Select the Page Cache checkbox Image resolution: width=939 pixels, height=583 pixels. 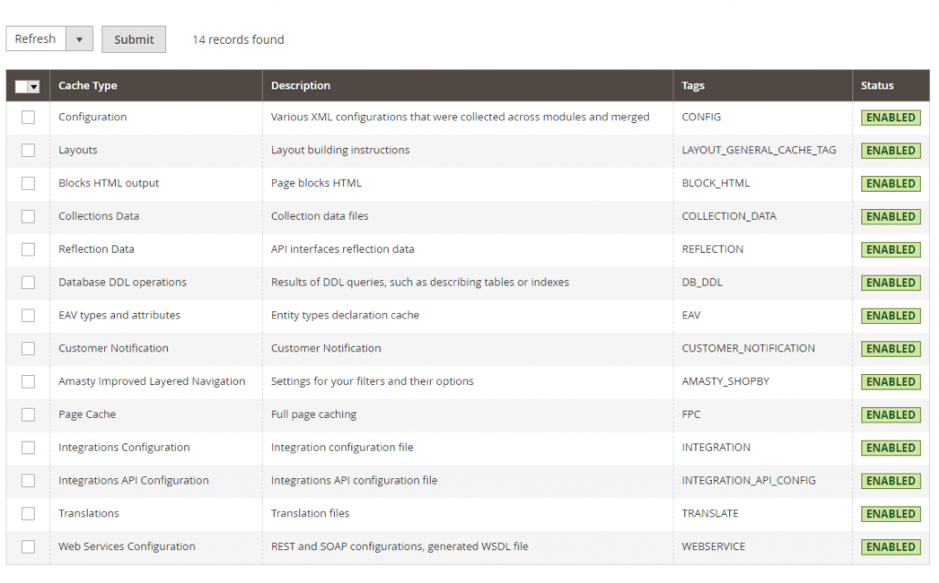pos(28,414)
